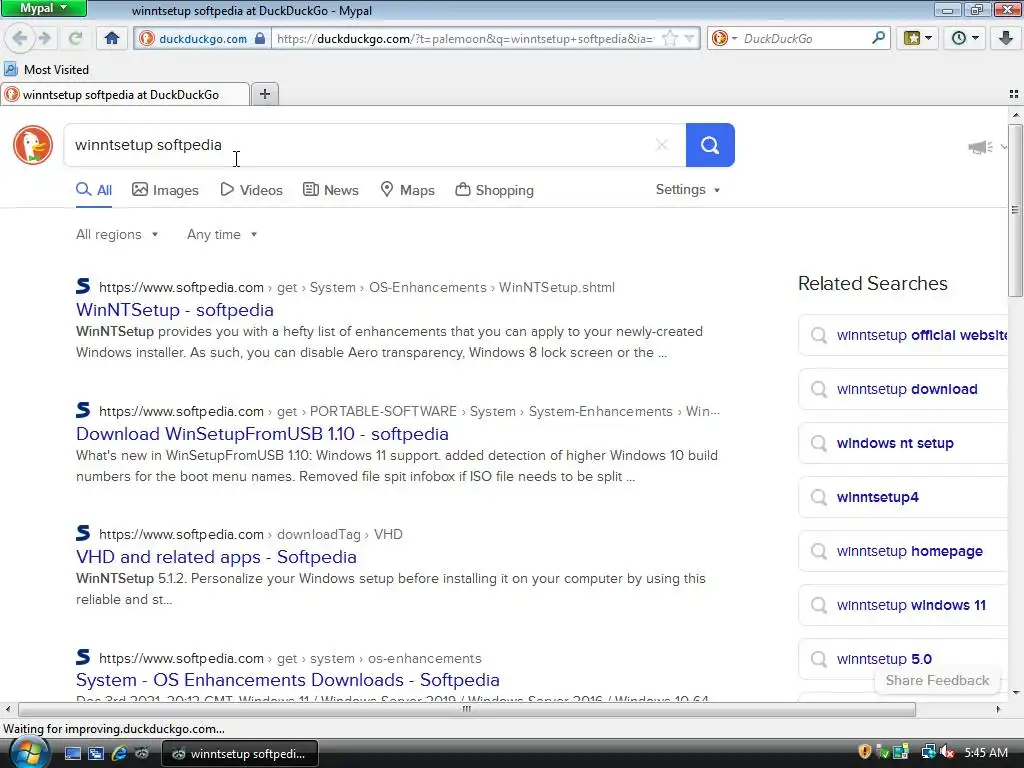Click Softpedia favicon beside WinNTSetup.shtml URL
Viewport: 1024px width, 768px height.
point(83,286)
